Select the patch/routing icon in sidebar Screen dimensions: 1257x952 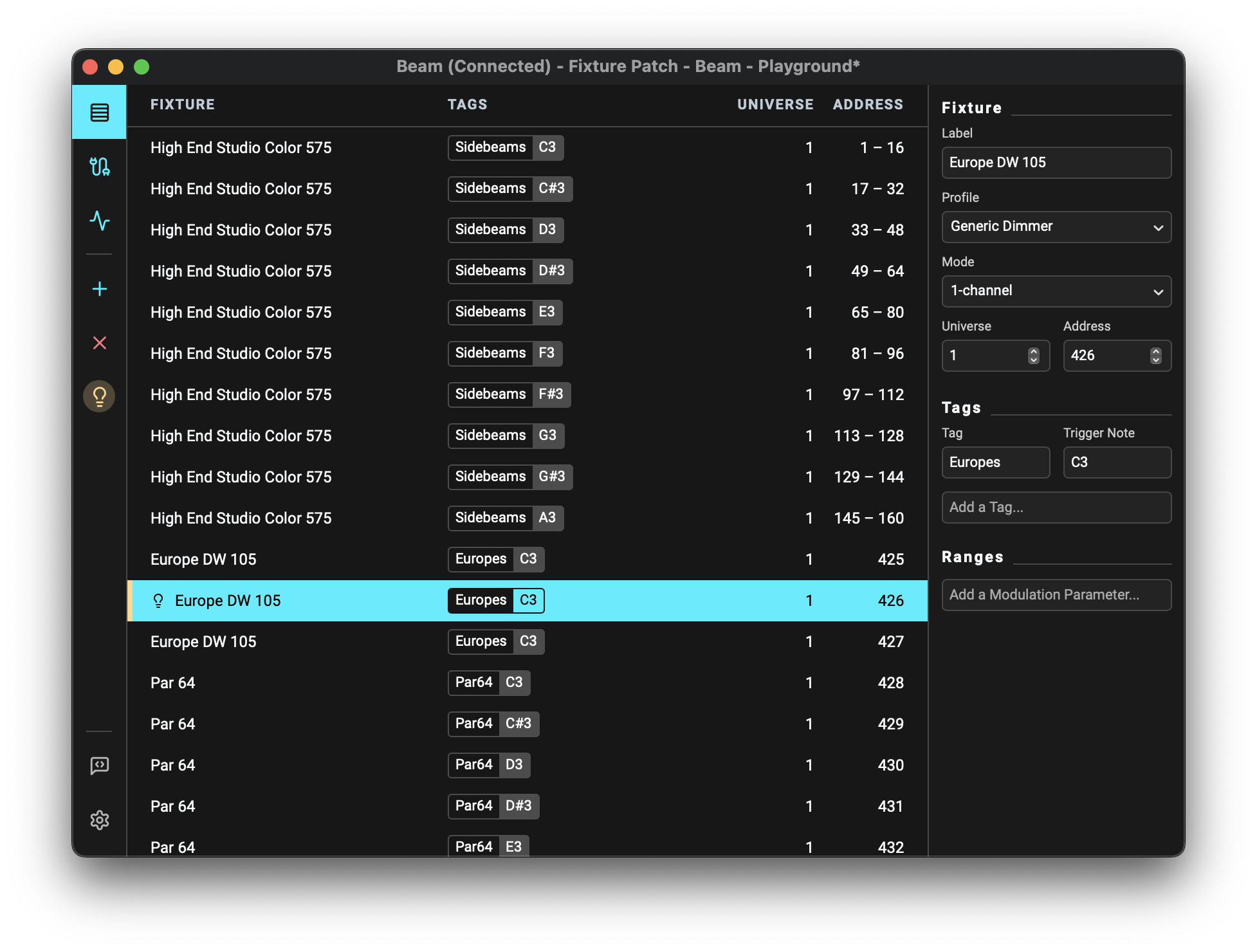click(99, 166)
